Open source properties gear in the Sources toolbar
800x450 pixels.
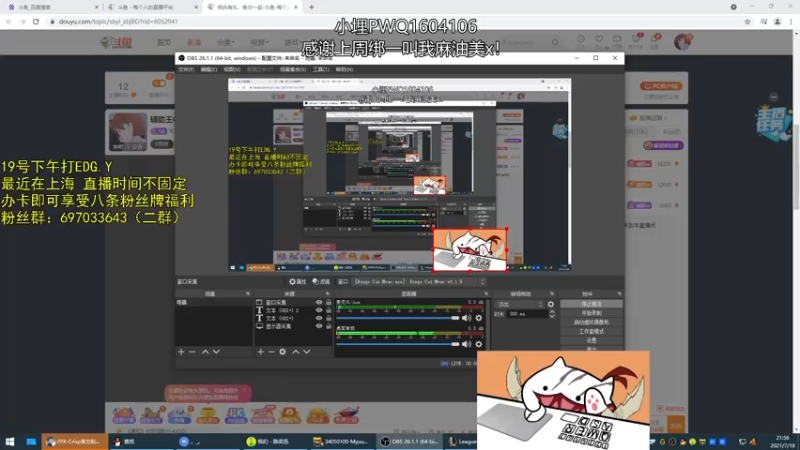tap(283, 352)
